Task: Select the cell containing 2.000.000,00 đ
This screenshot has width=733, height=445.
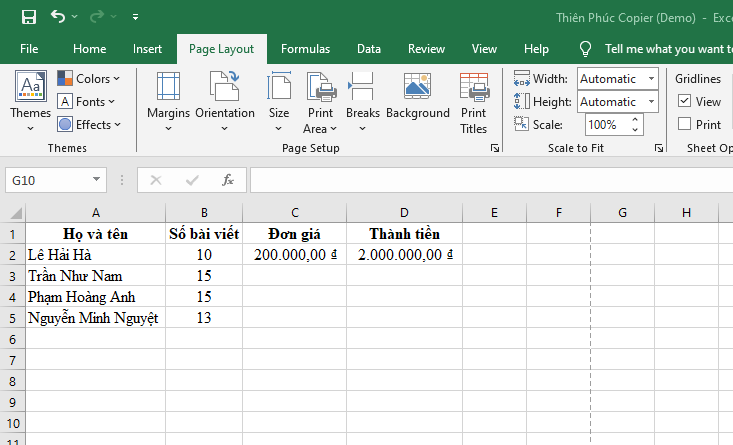Action: pos(404,255)
